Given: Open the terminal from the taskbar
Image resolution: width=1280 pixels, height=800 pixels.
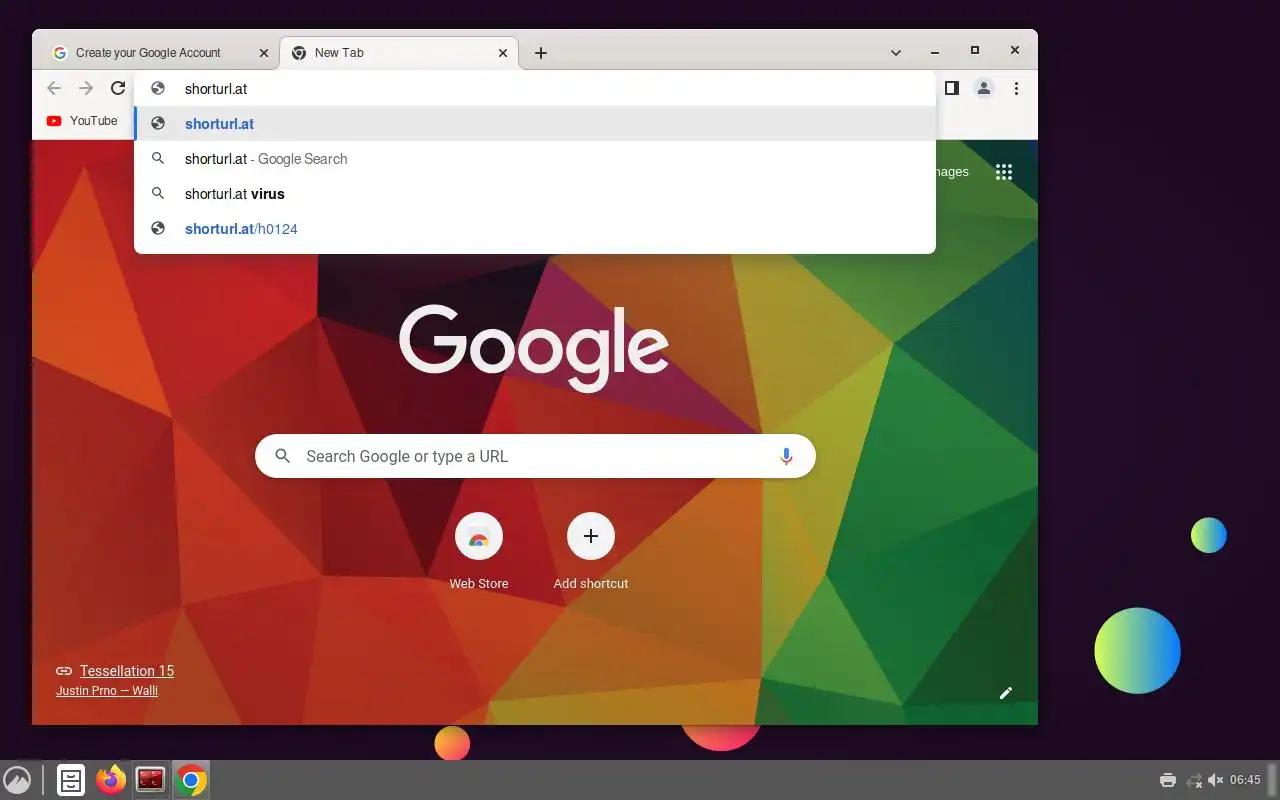Looking at the screenshot, I should tap(151, 780).
